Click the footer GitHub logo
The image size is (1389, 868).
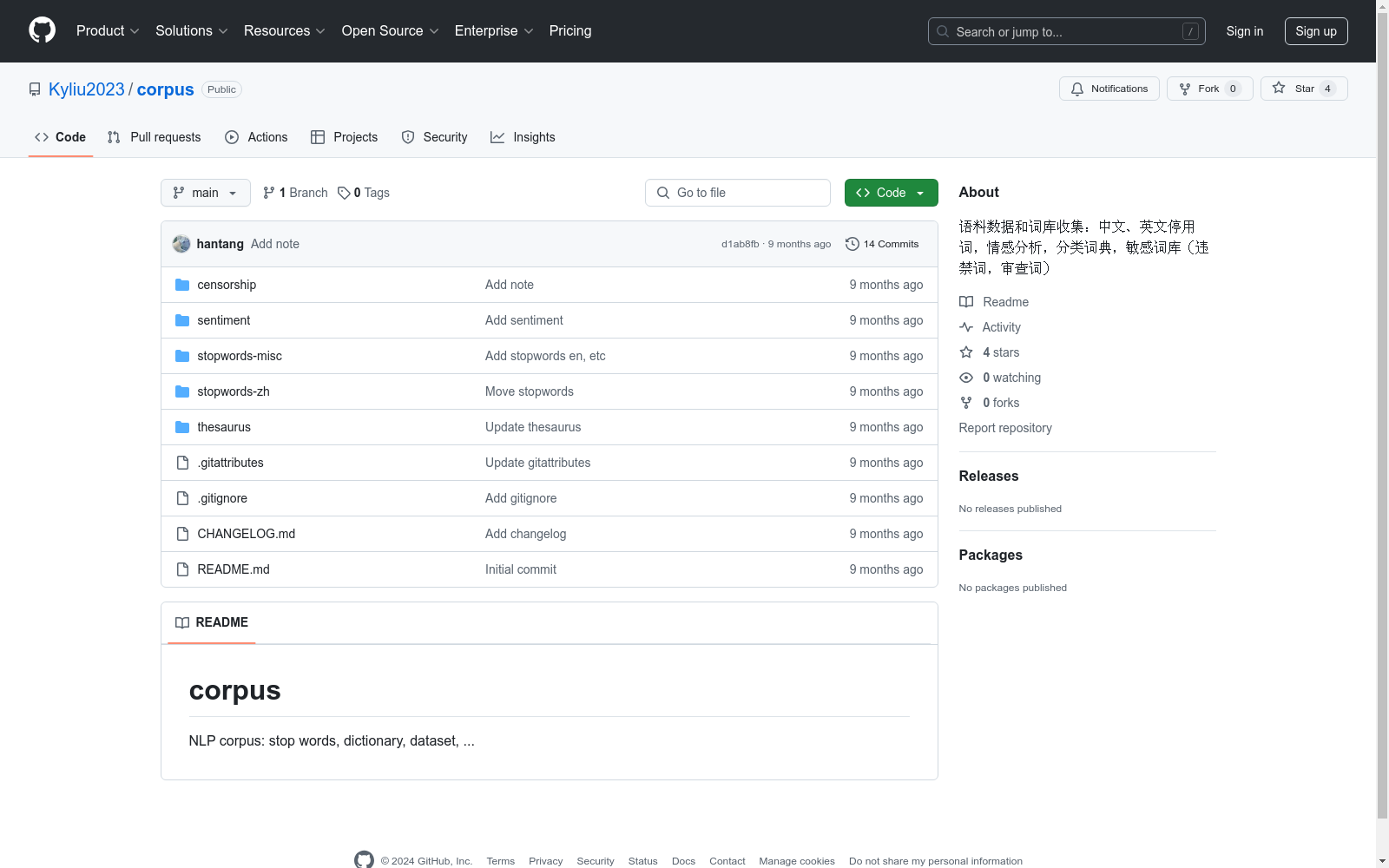click(365, 860)
